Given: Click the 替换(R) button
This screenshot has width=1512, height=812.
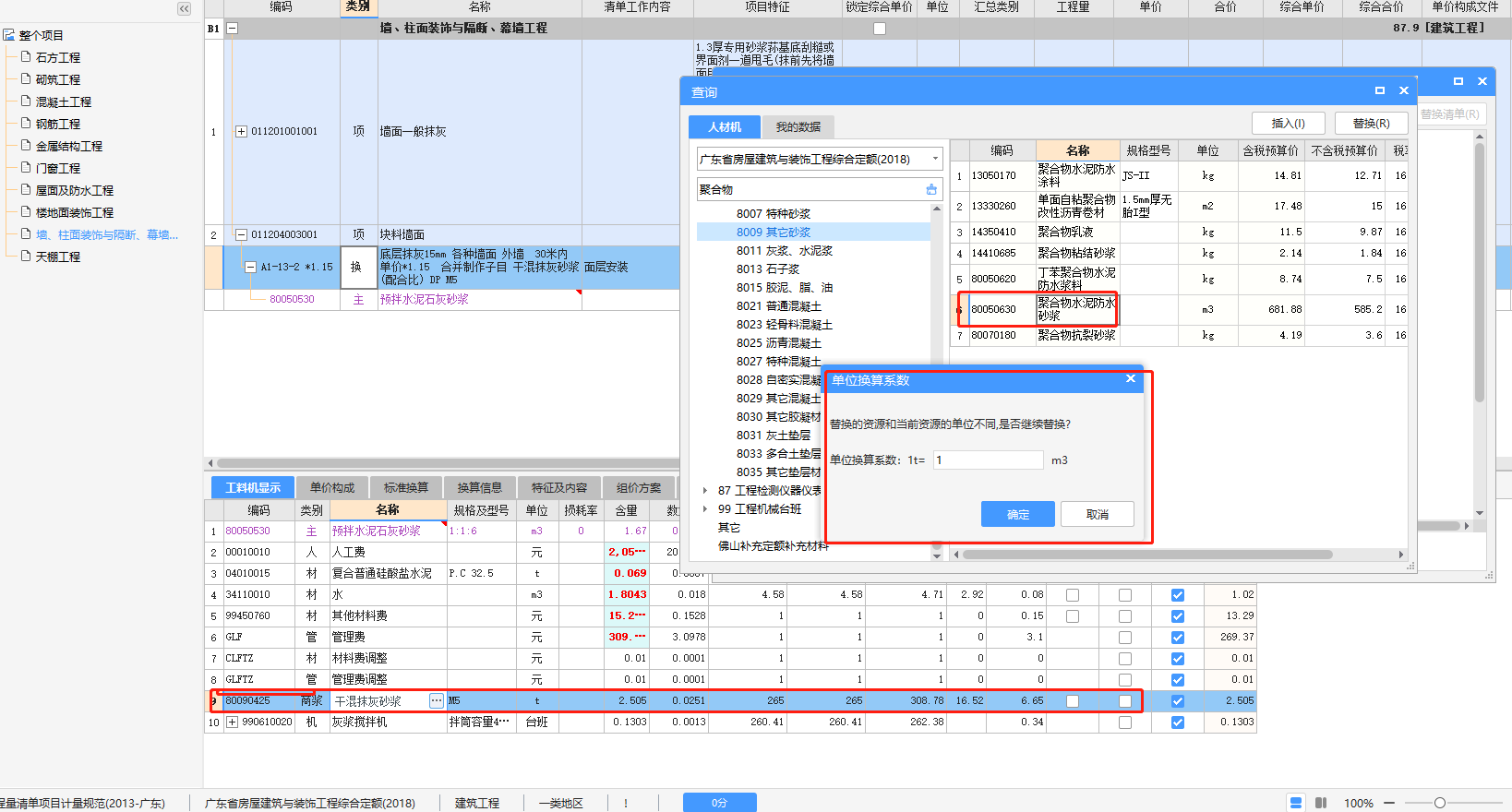Looking at the screenshot, I should (x=1372, y=124).
